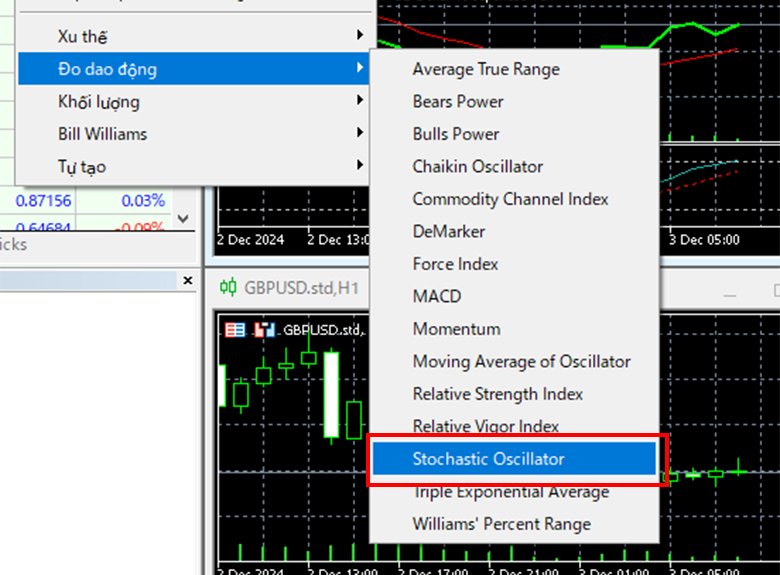Select the Đo dao động menu entry
Screen dimensions: 780x575
[194, 69]
